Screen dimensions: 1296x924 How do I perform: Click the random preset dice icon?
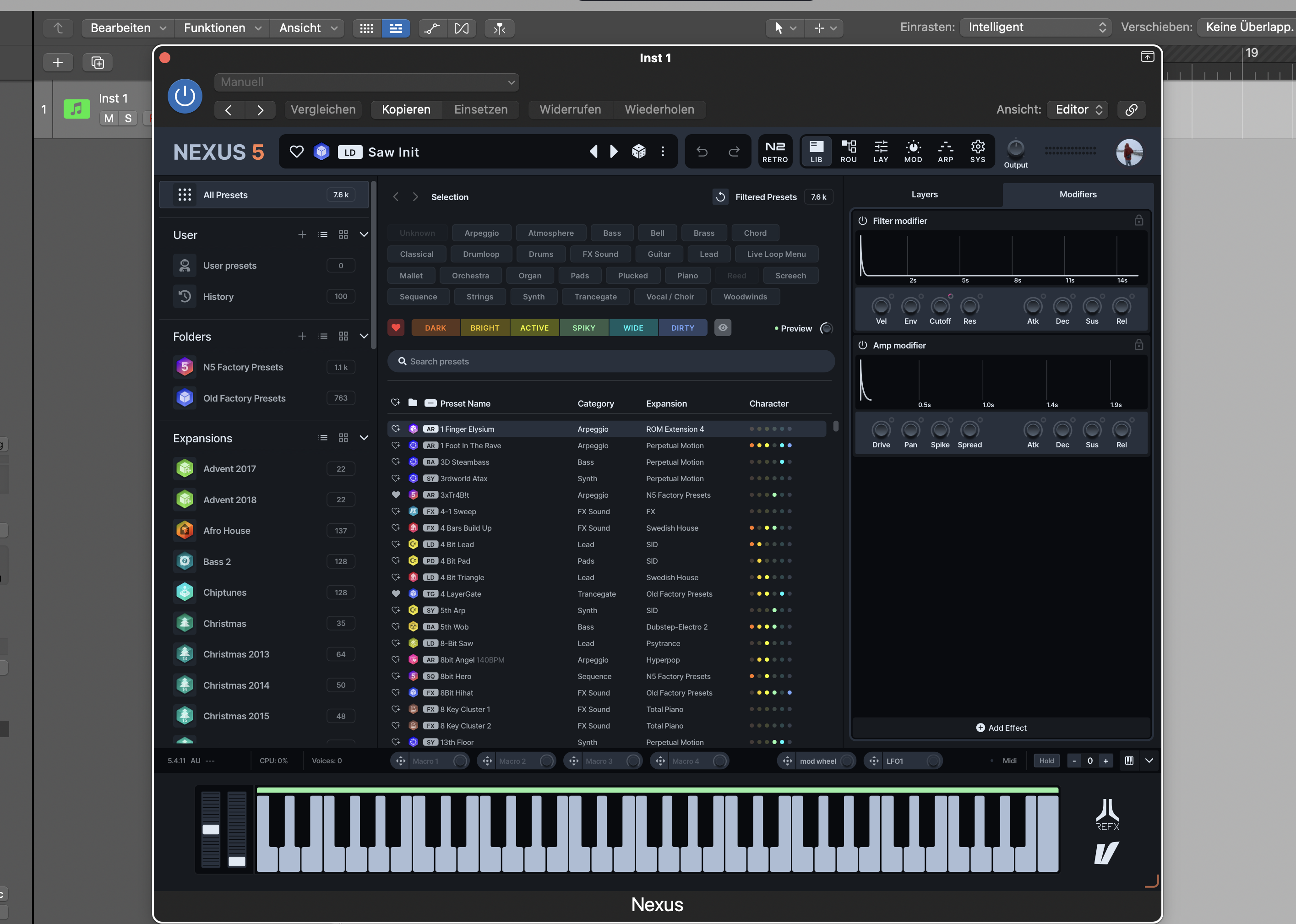[639, 152]
